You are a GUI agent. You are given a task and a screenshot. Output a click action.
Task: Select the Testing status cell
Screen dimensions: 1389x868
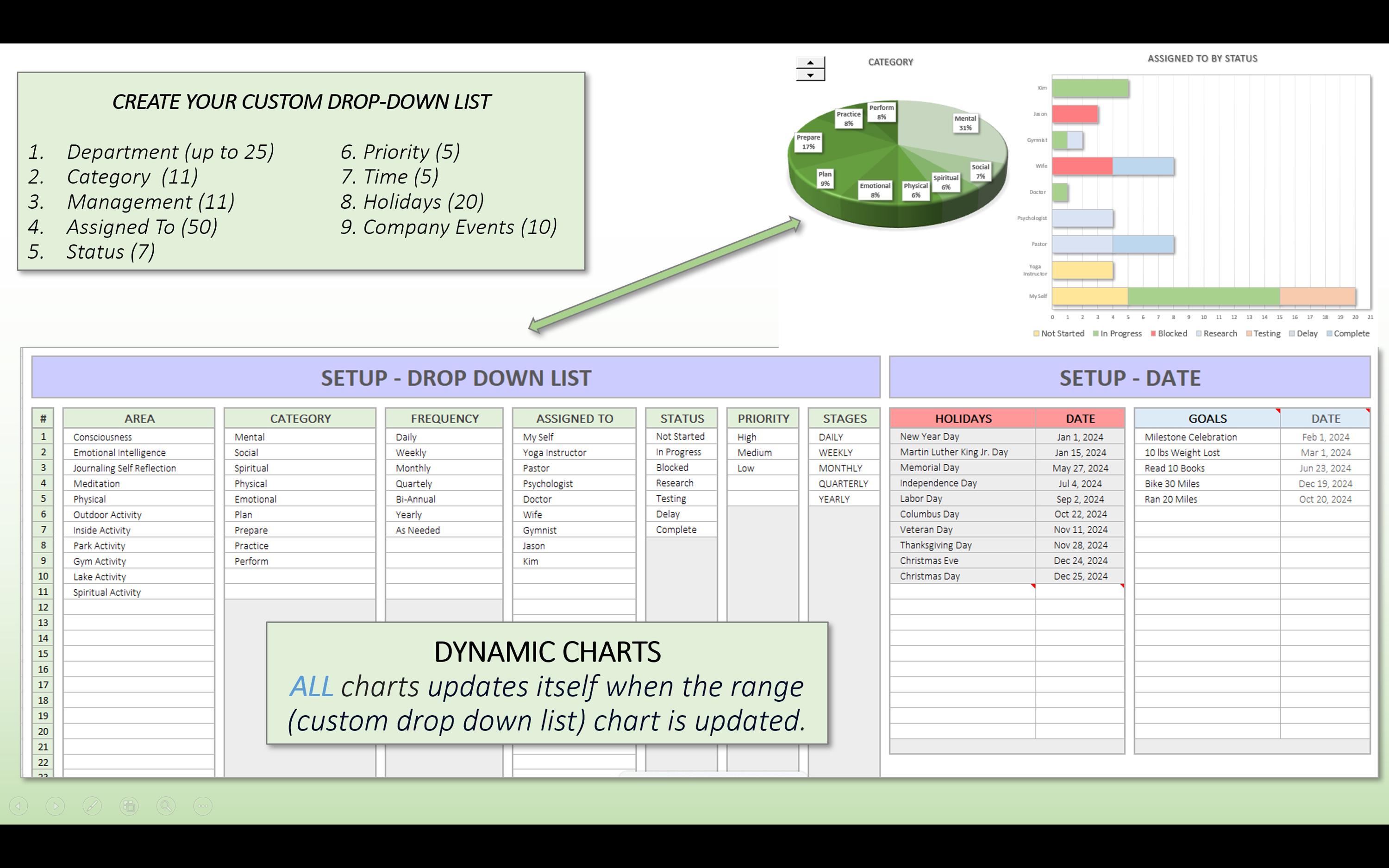point(681,498)
